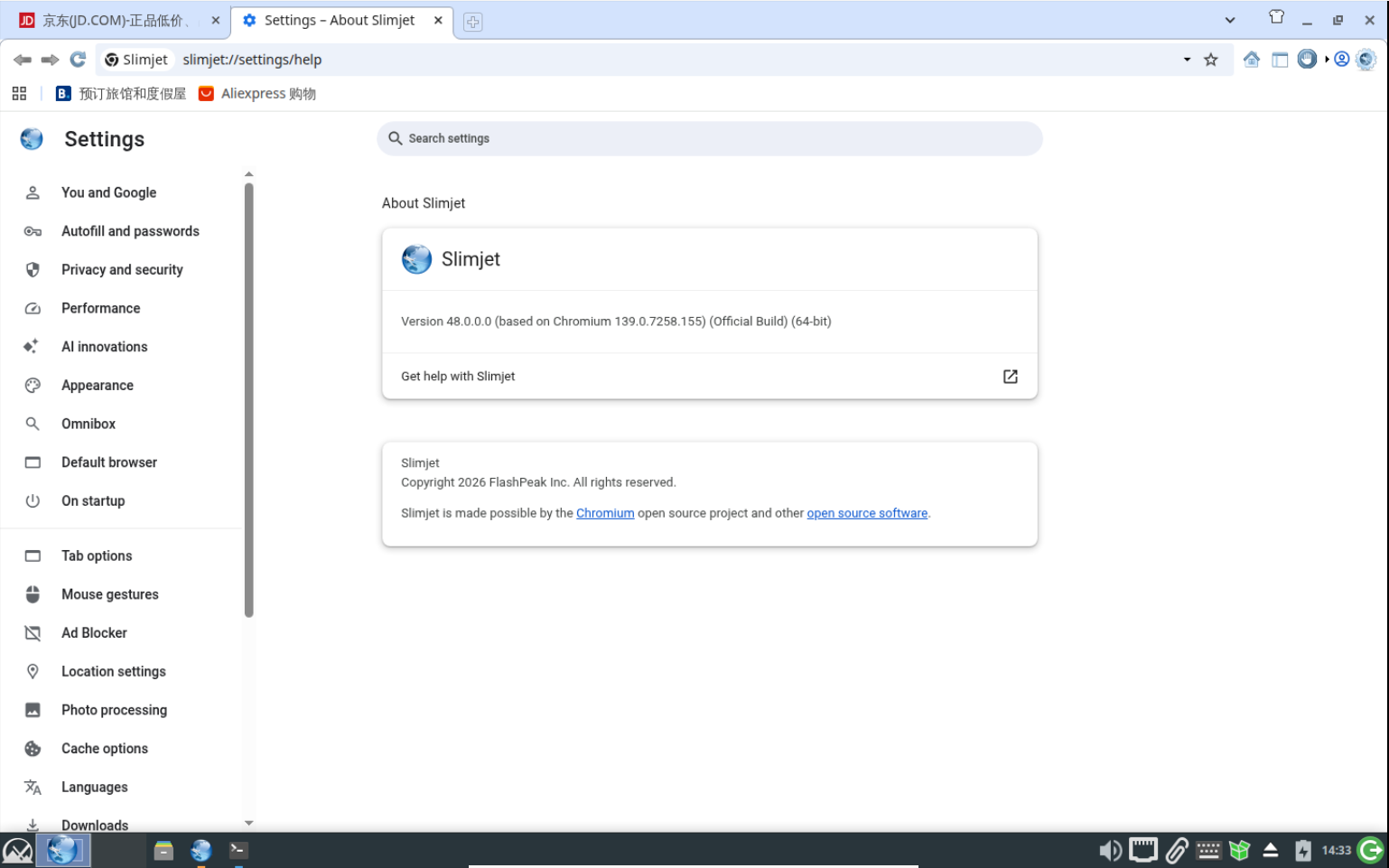Click the new tab plus button
The width and height of the screenshot is (1389, 868).
(472, 22)
